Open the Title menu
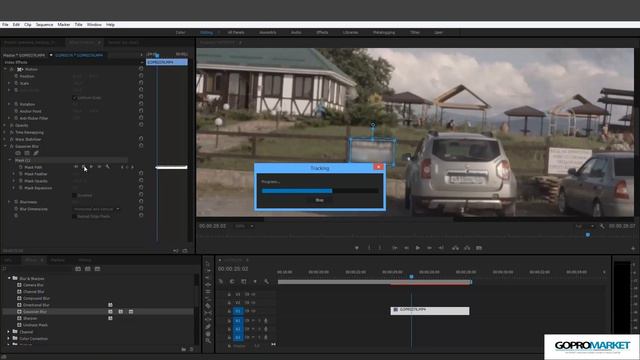The height and width of the screenshot is (360, 640). point(78,24)
